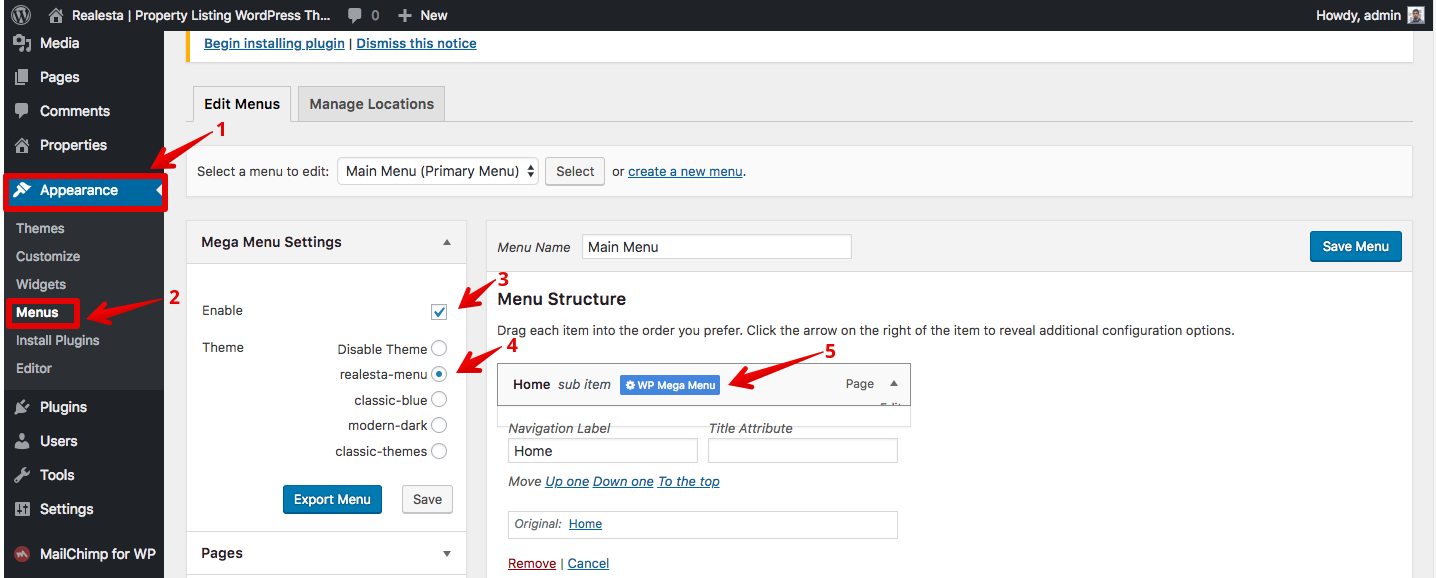Click the Comments sidebar icon

[22, 111]
